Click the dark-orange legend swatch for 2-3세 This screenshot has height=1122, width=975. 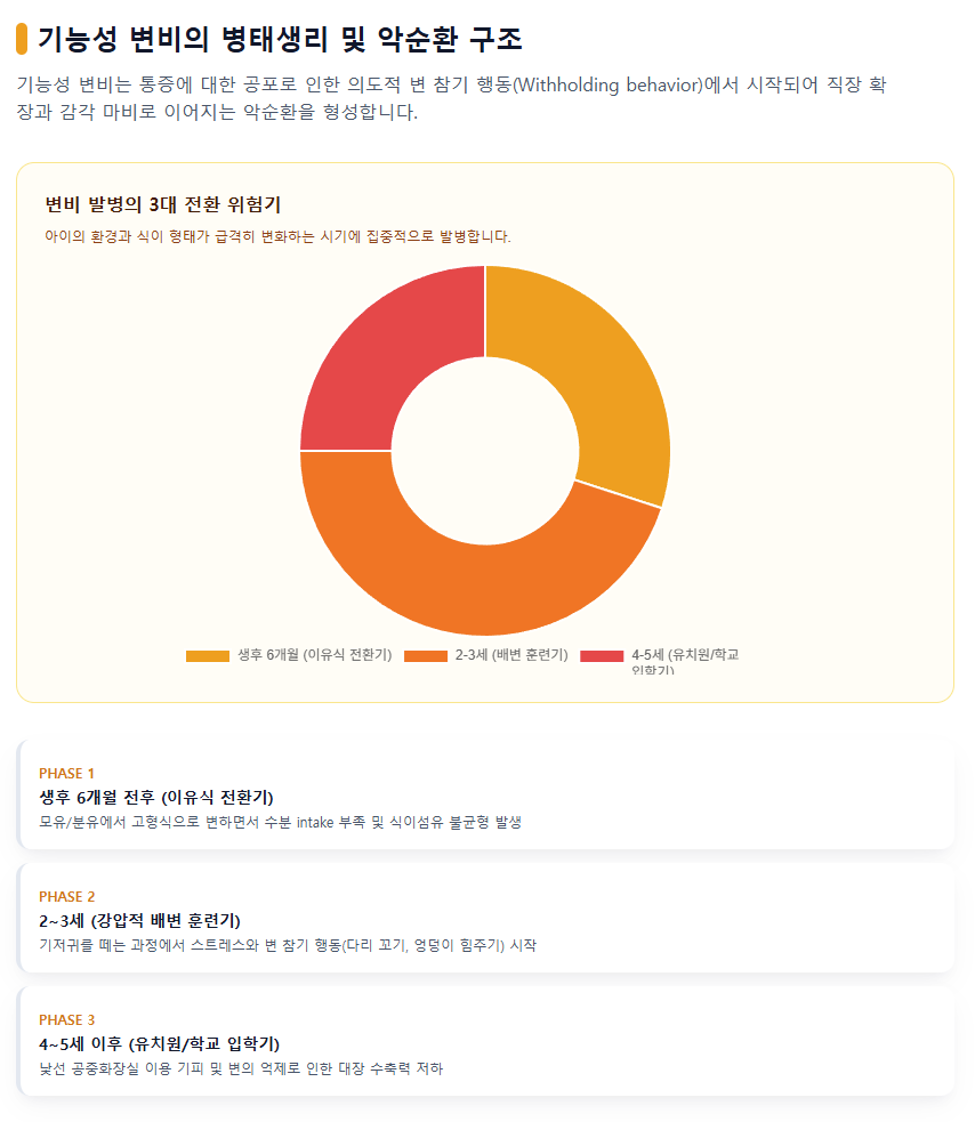(426, 656)
